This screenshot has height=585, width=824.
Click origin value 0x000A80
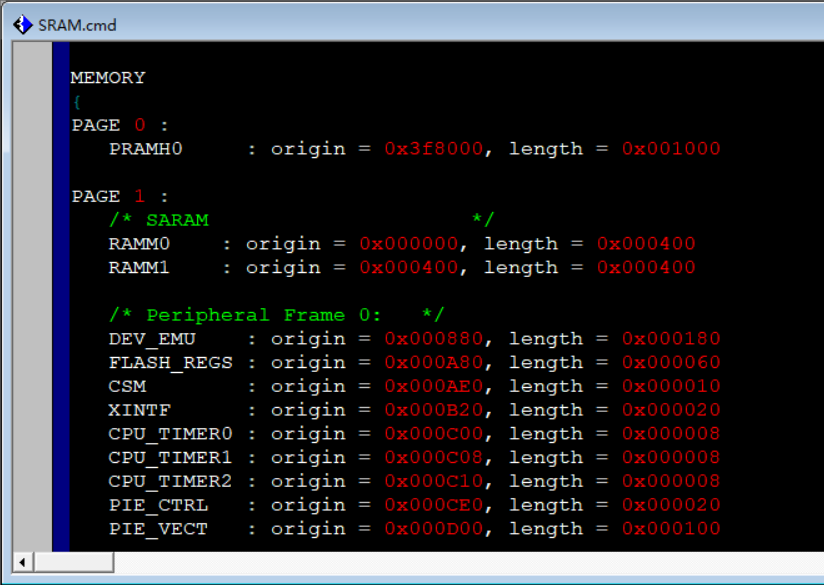(x=434, y=363)
